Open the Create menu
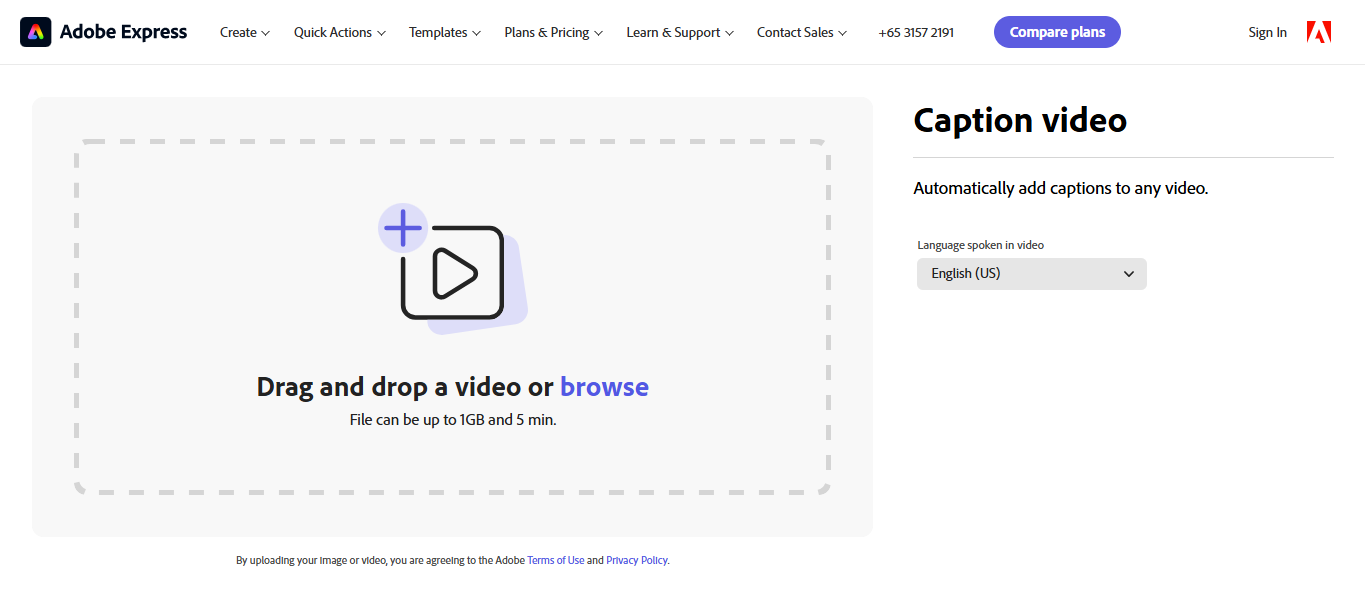The width and height of the screenshot is (1365, 597). [x=243, y=32]
